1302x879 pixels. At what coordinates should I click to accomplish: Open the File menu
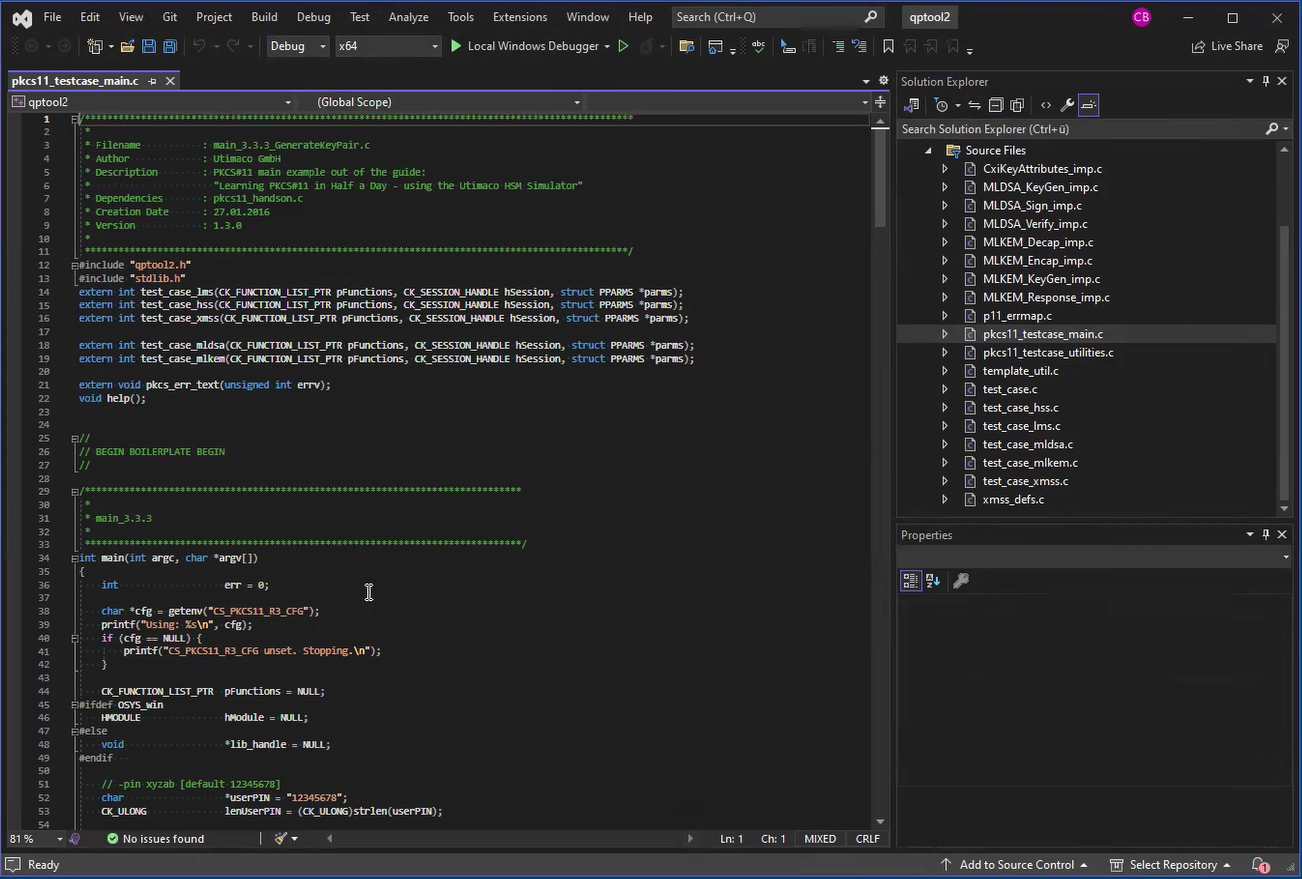tap(52, 17)
